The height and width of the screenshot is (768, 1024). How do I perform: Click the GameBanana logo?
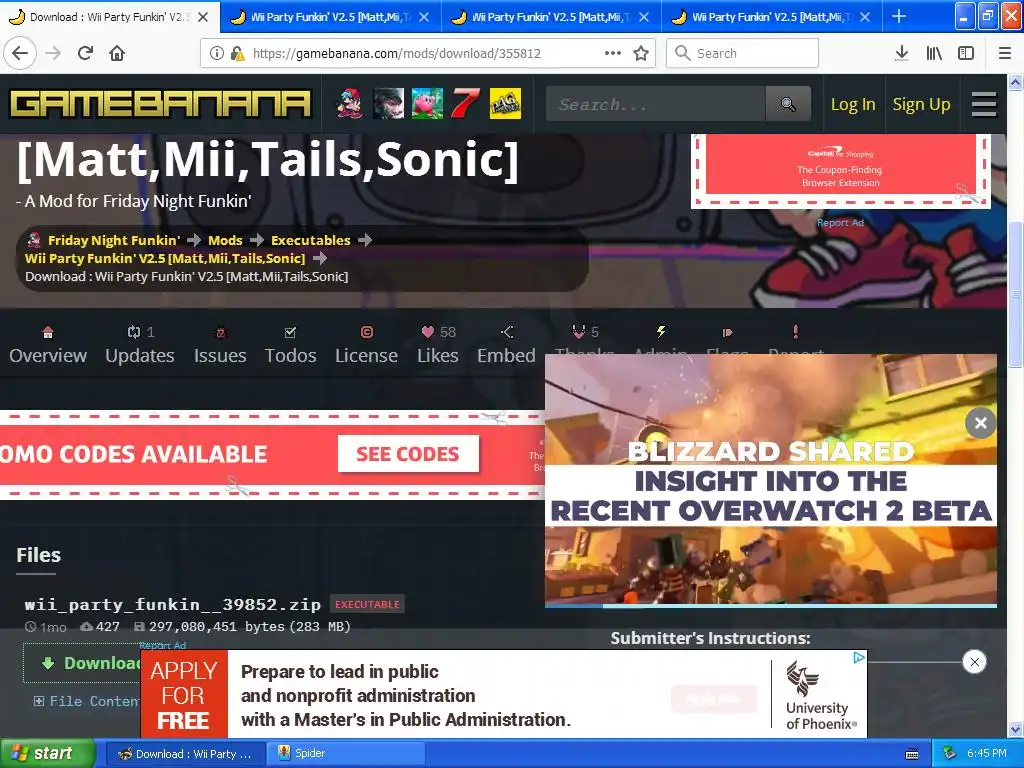pos(160,104)
